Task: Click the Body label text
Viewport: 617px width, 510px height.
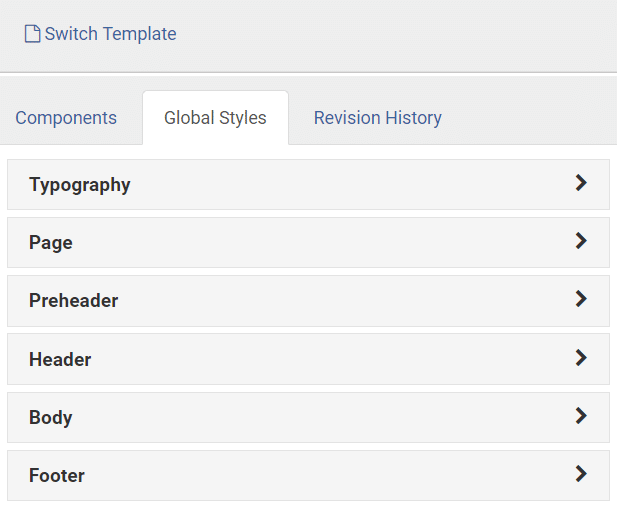Action: [51, 418]
